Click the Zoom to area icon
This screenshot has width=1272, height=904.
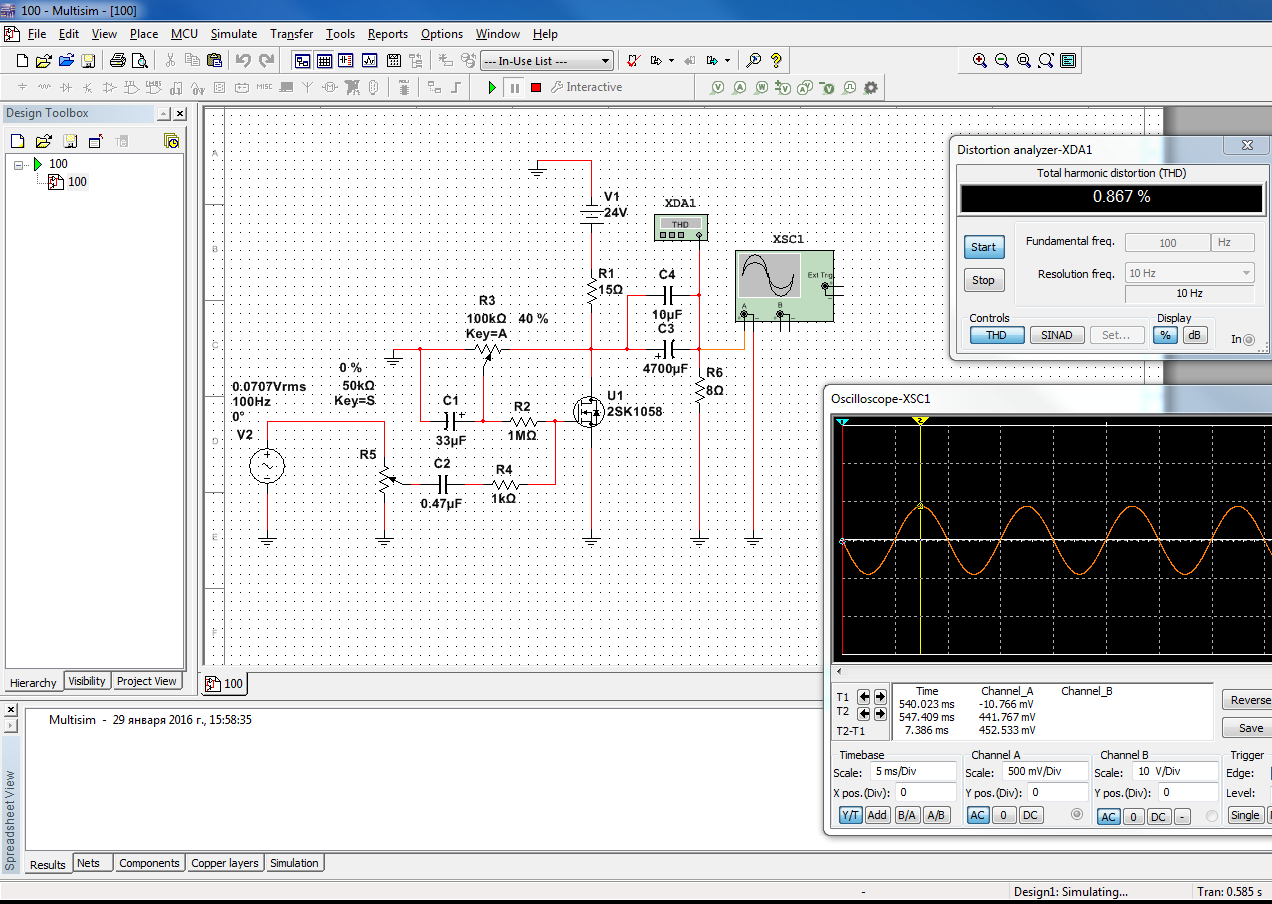[x=1024, y=61]
